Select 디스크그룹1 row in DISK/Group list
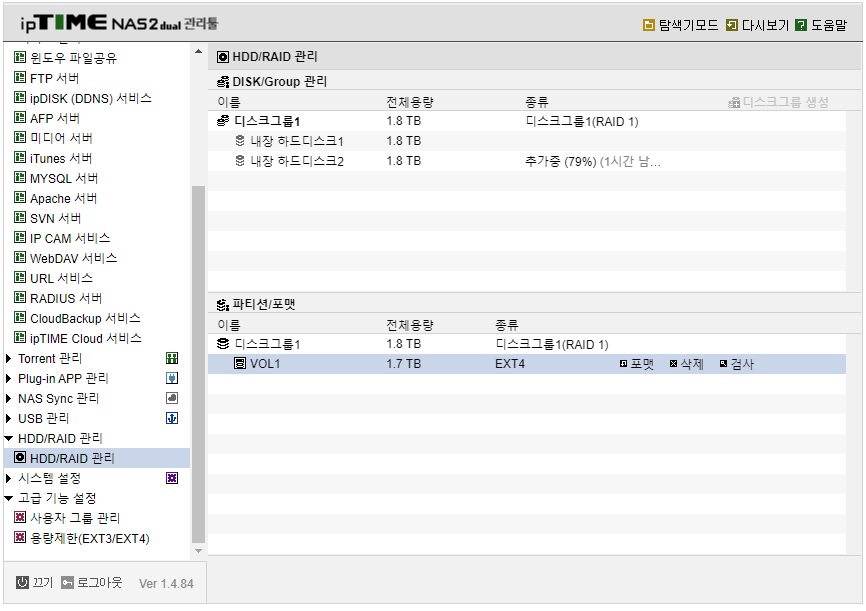This screenshot has height=611, width=866. click(527, 121)
